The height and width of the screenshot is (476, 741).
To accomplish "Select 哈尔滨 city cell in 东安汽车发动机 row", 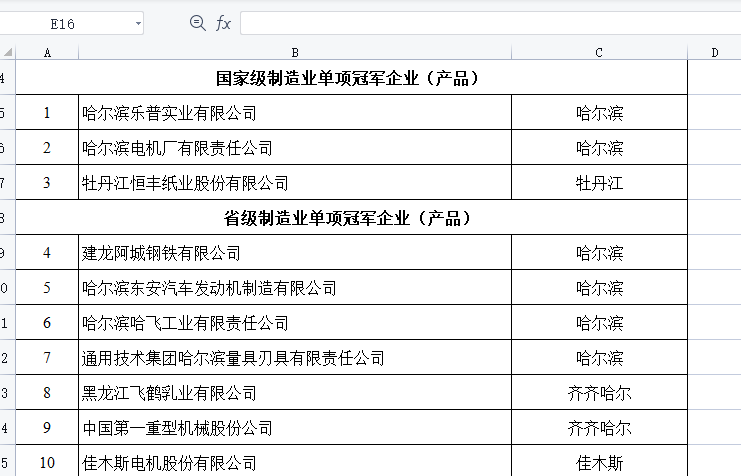I will tap(599, 287).
